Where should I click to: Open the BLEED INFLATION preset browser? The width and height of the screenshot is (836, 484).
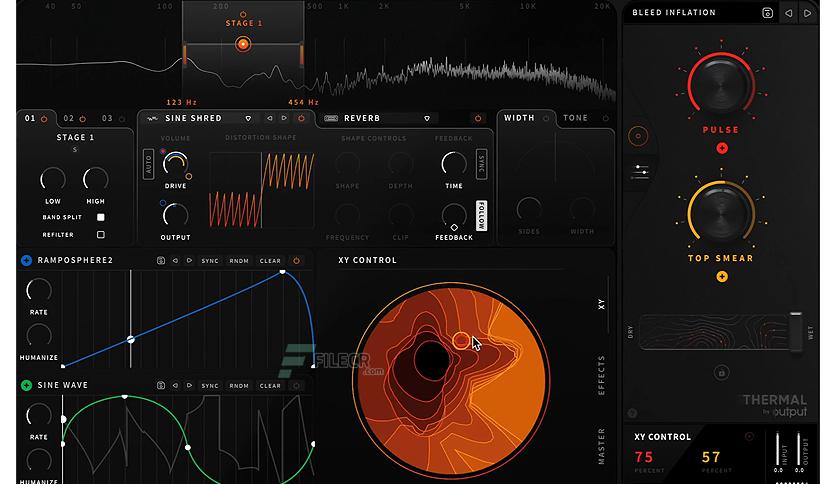pos(674,12)
